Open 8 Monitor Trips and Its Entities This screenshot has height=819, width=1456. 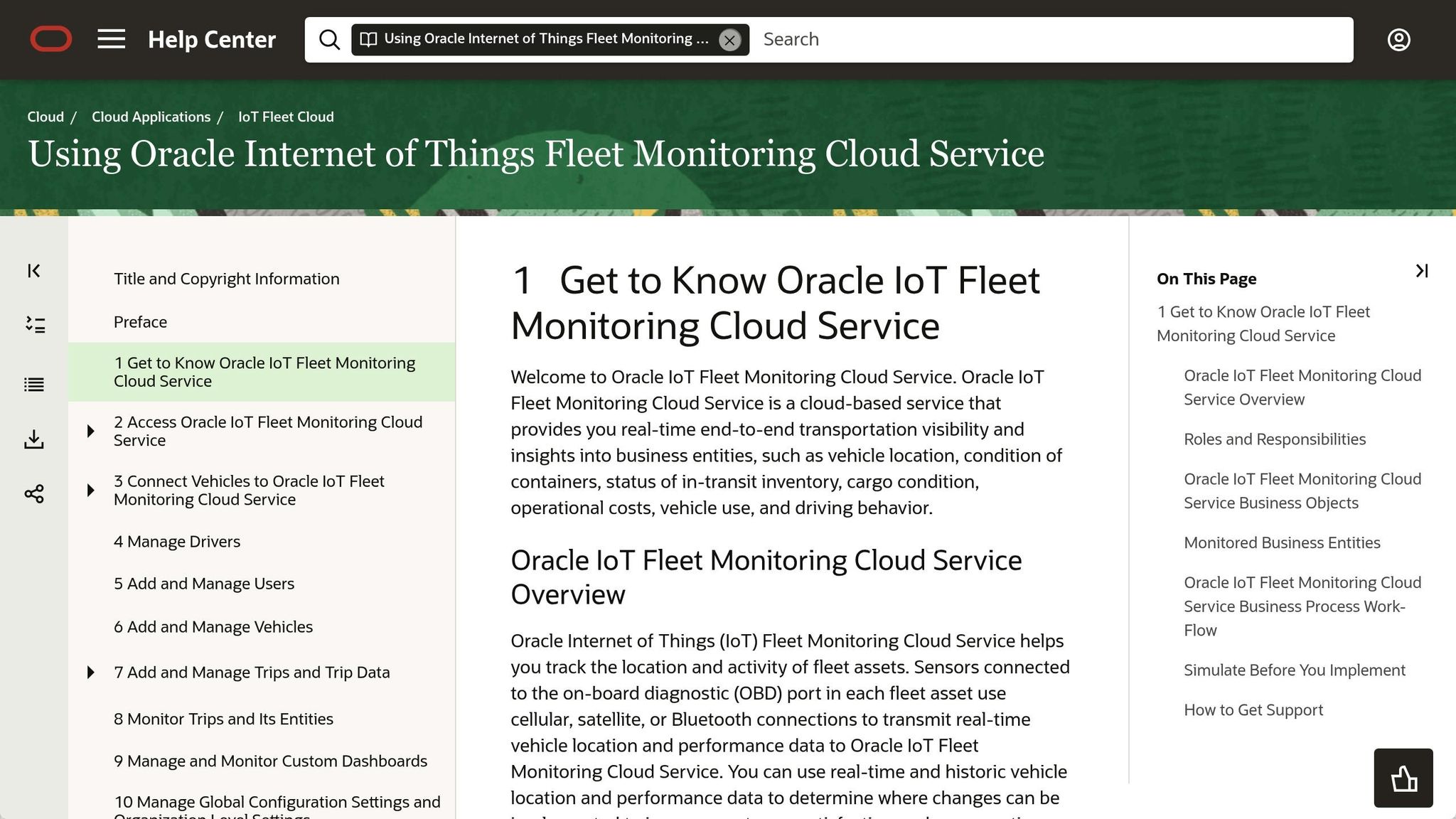click(x=223, y=719)
